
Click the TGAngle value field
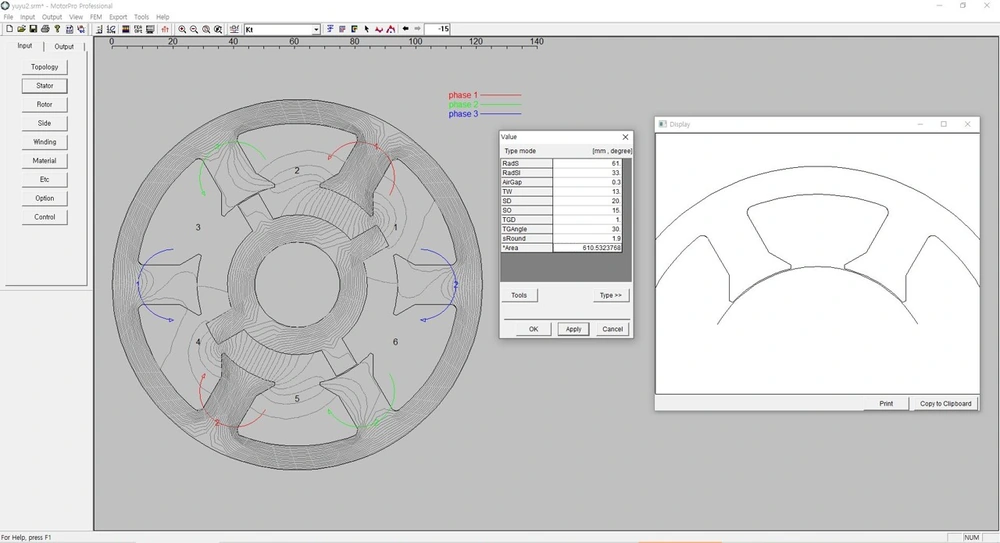point(587,229)
